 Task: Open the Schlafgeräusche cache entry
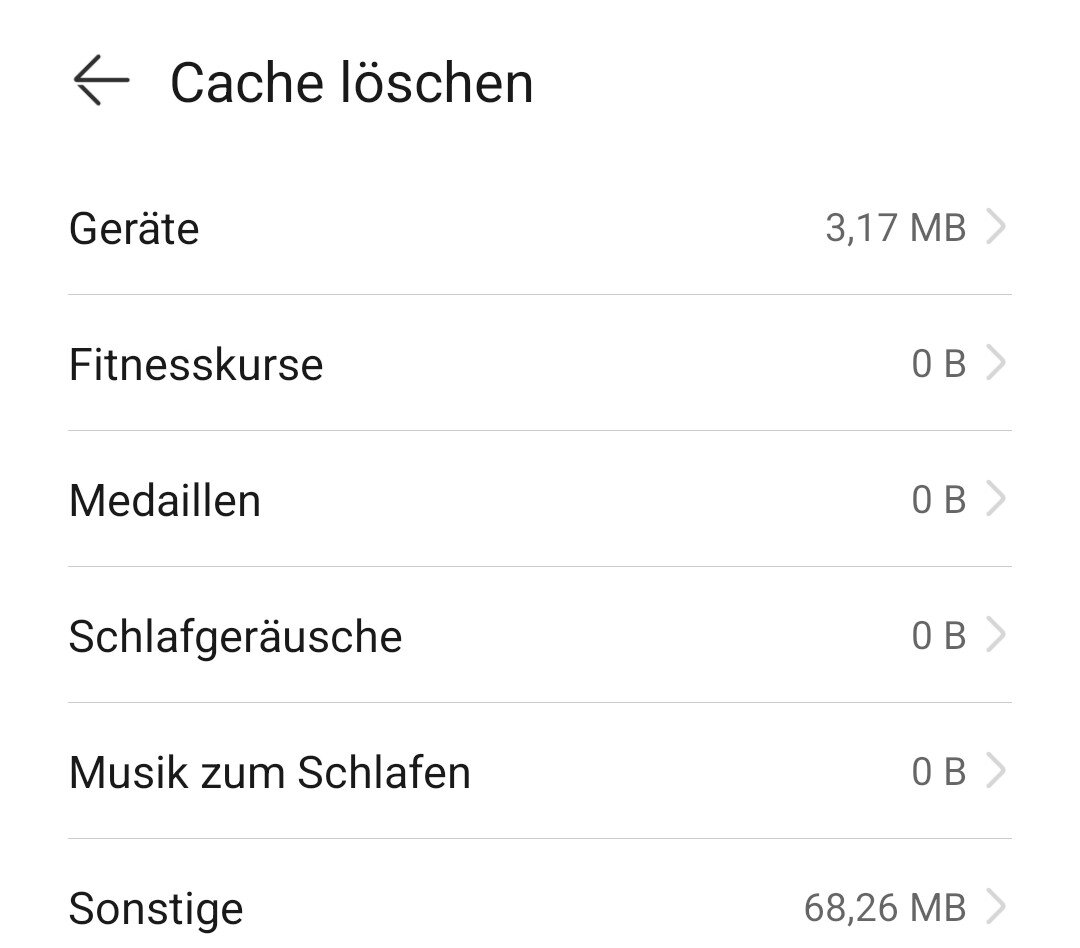[x=540, y=635]
